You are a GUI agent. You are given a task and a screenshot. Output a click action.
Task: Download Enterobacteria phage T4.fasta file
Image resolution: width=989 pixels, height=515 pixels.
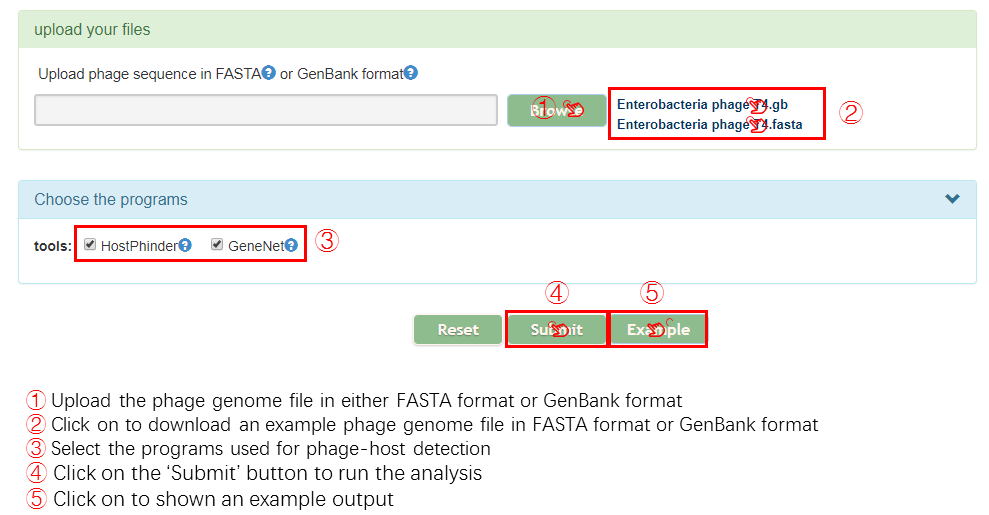click(709, 125)
